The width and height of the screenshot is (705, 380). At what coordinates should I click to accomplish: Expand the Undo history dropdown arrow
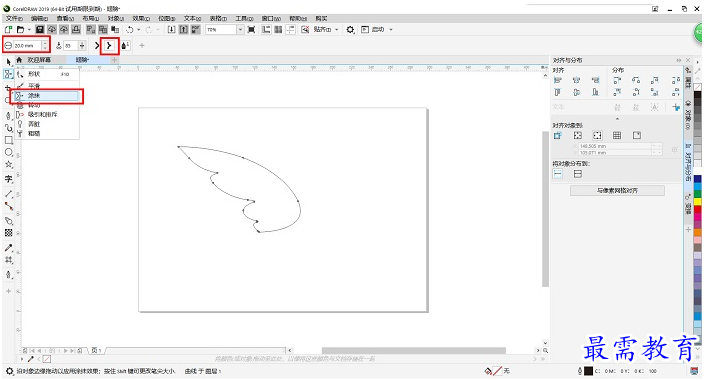tap(138, 30)
